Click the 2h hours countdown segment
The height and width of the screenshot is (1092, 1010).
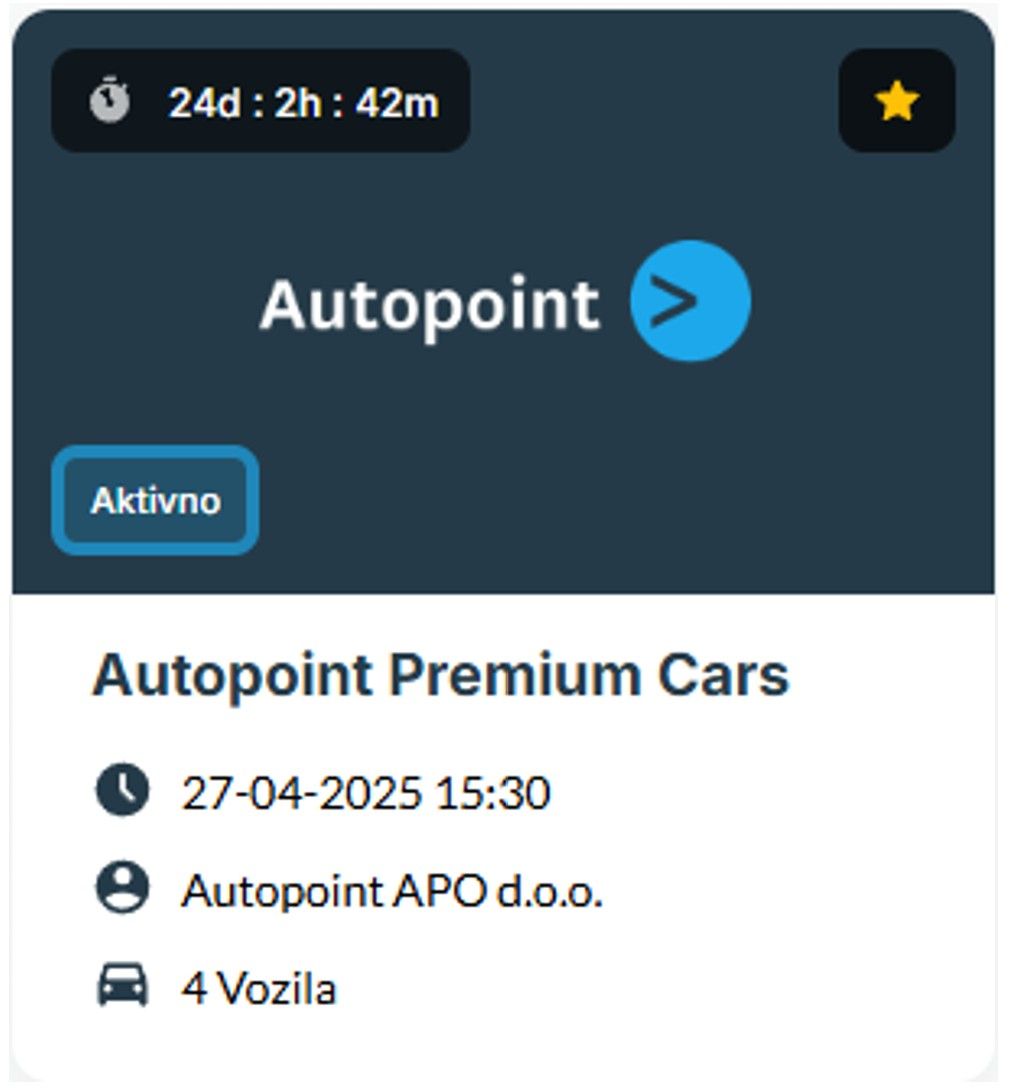(x=297, y=102)
